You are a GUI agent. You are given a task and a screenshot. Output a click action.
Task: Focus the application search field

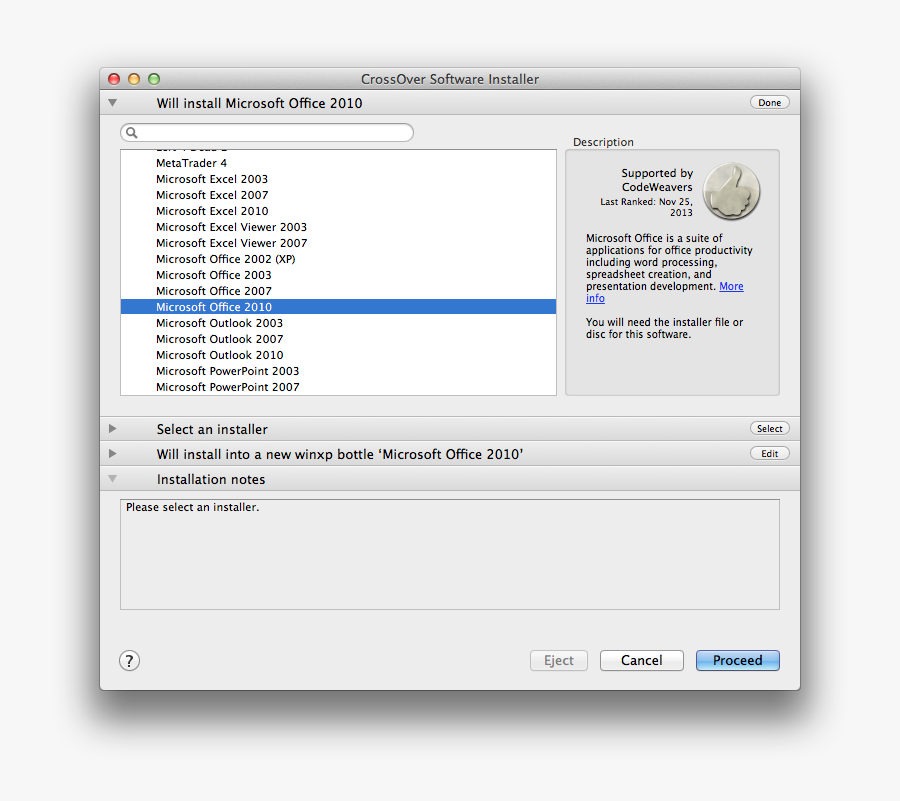(267, 133)
